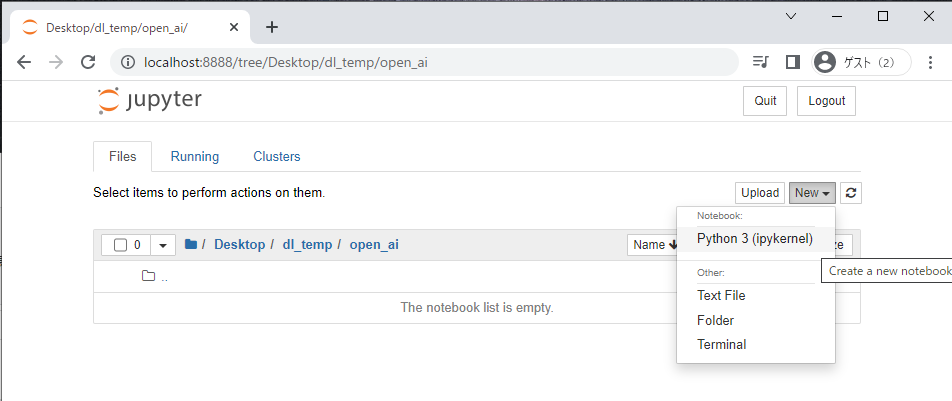
Task: View site information icon in address bar
Action: tap(128, 62)
